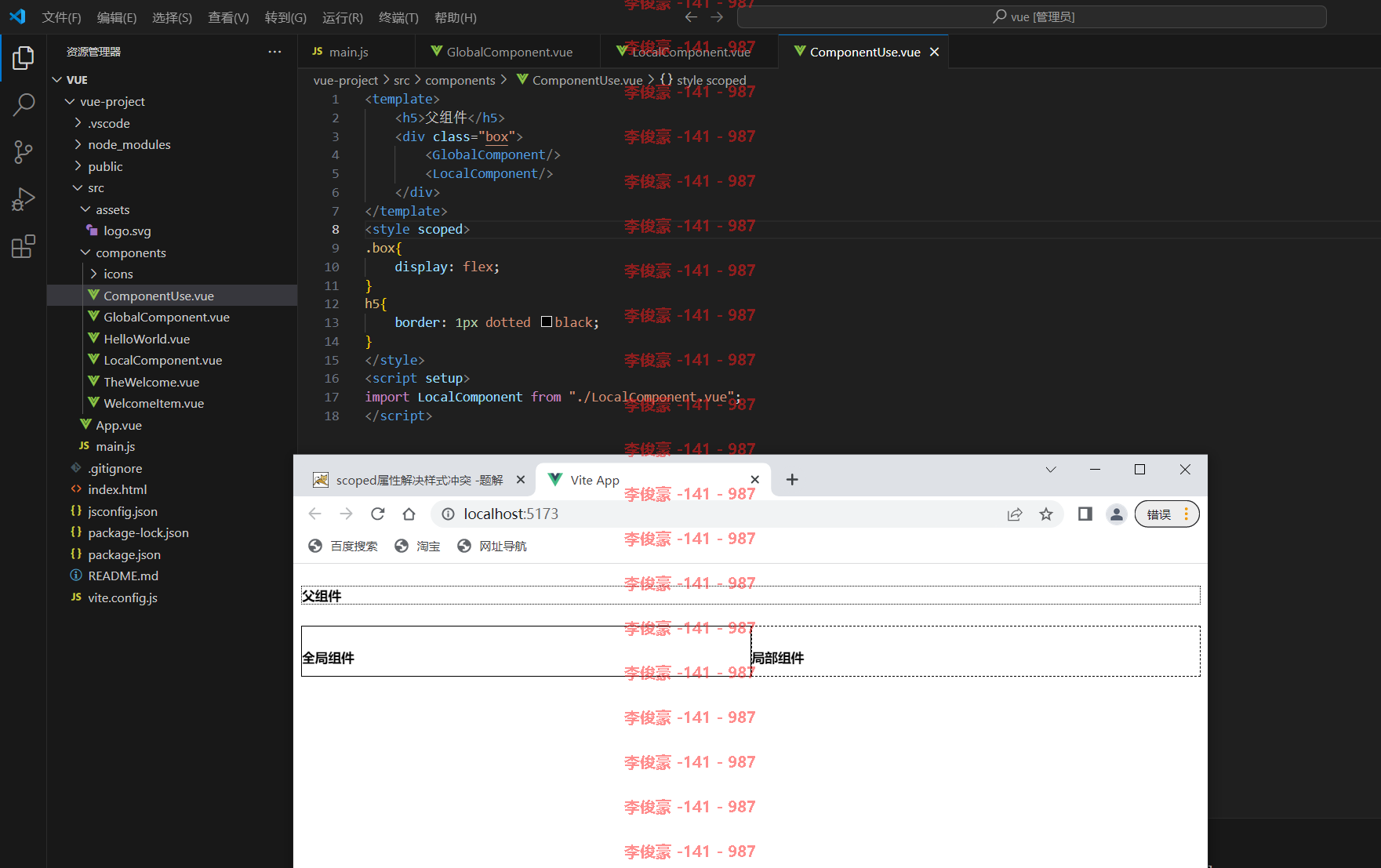Open the 编辑(E) menu
Image resolution: width=1381 pixels, height=868 pixels.
[x=117, y=17]
